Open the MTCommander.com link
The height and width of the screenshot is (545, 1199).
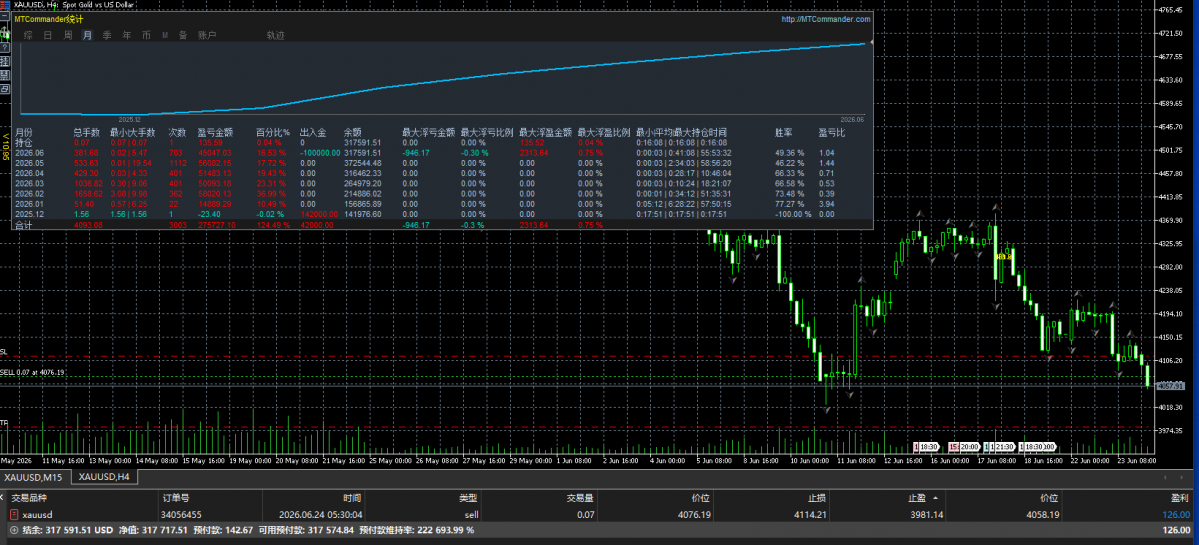tap(826, 19)
